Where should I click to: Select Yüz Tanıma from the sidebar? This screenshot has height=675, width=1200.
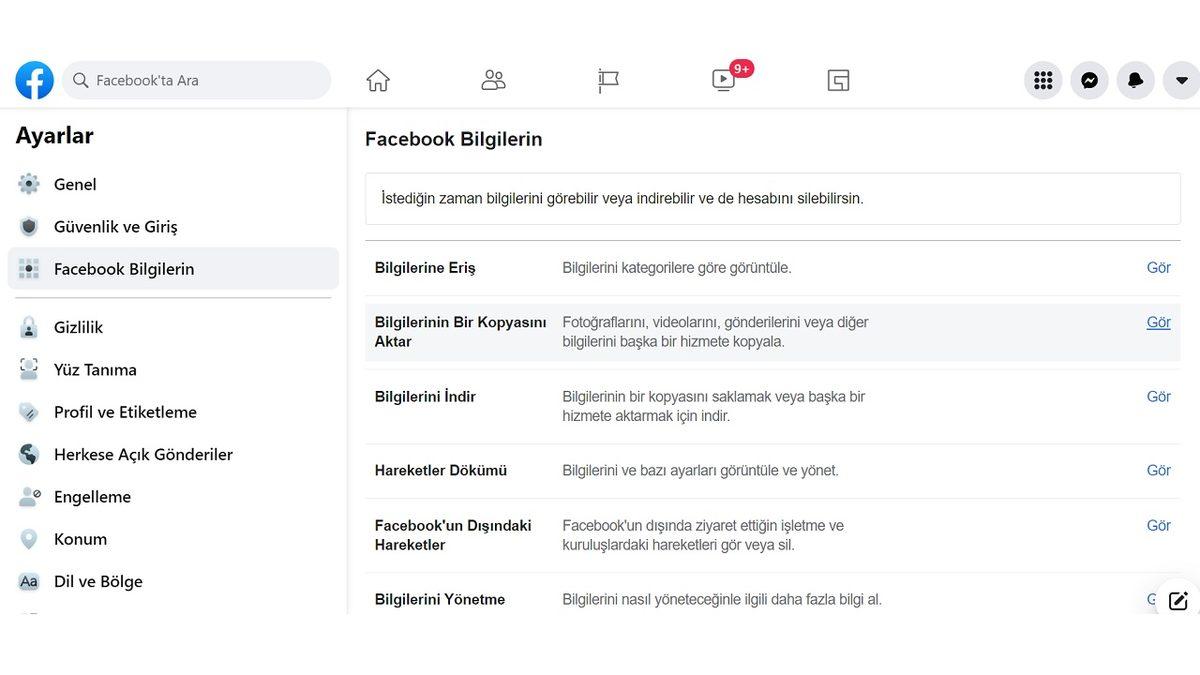[x=95, y=369]
